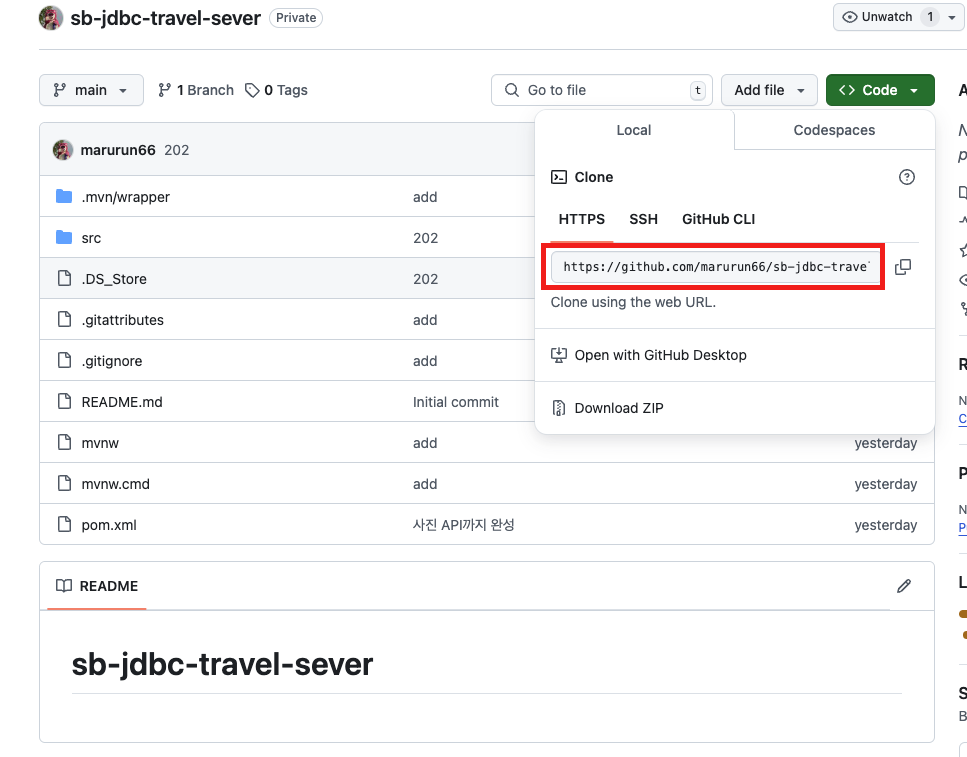Open the 'Initial commit' commit message
Image resolution: width=967 pixels, height=757 pixels.
456,402
